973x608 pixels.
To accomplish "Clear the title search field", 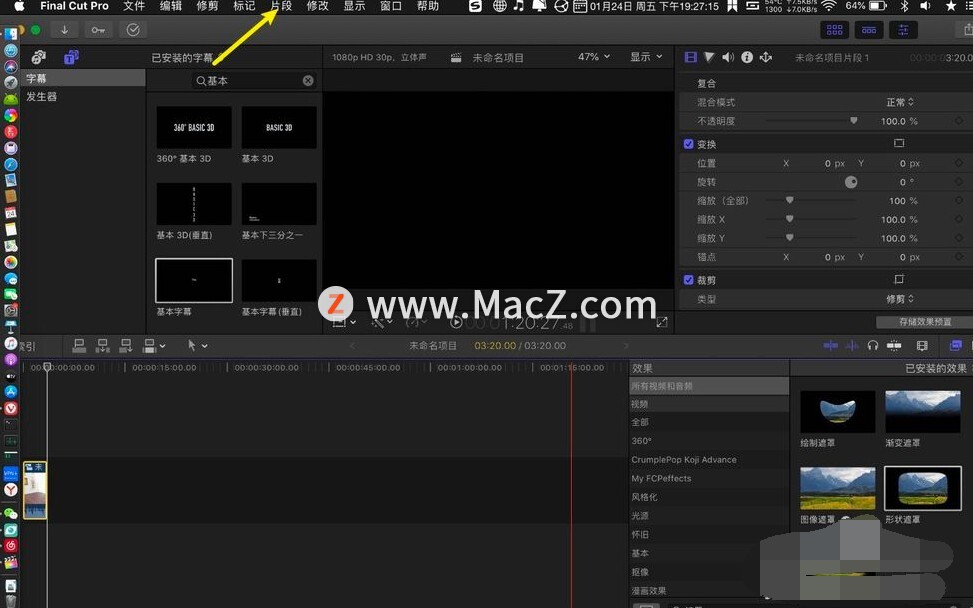I will tap(308, 81).
